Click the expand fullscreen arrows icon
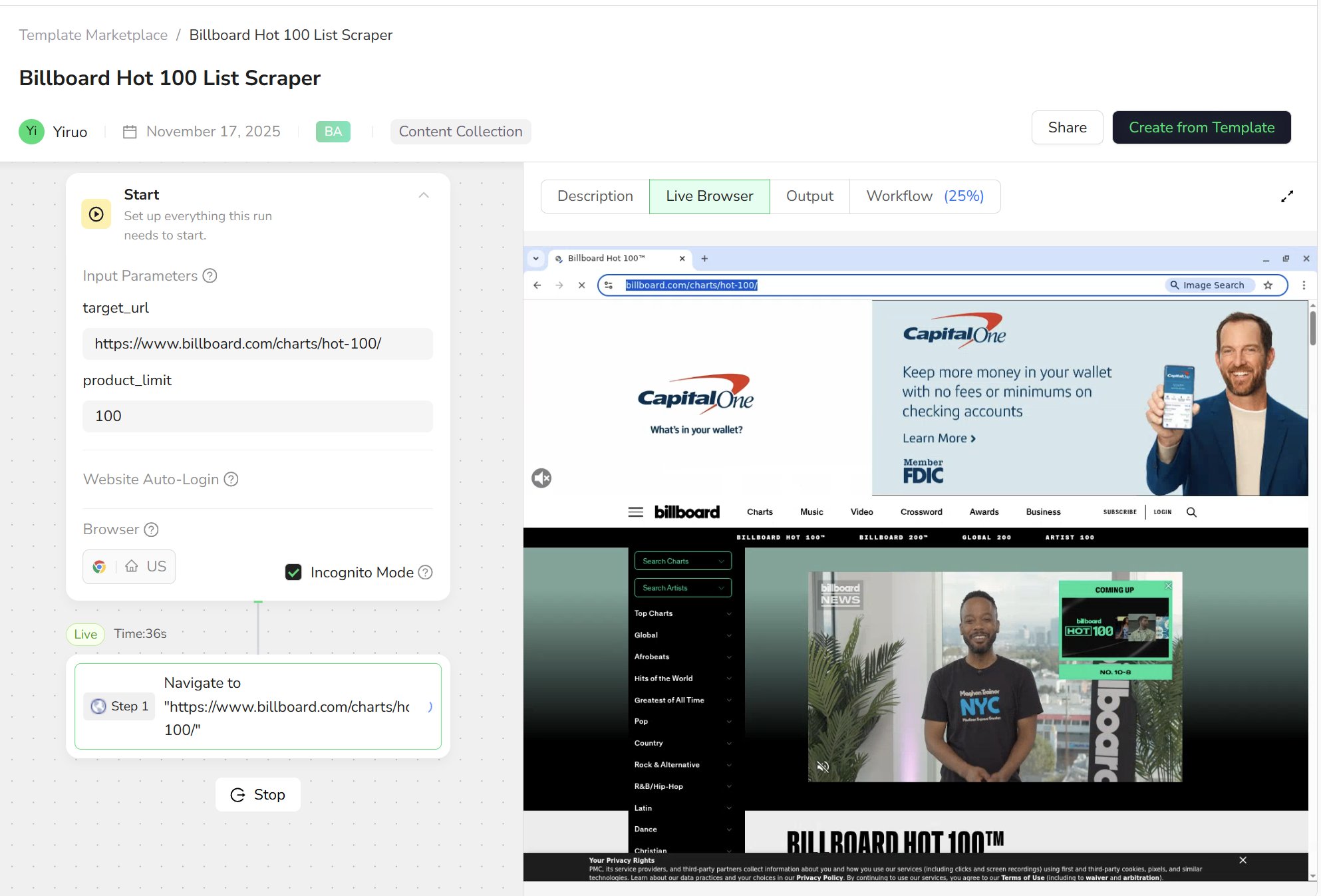 pyautogui.click(x=1287, y=197)
